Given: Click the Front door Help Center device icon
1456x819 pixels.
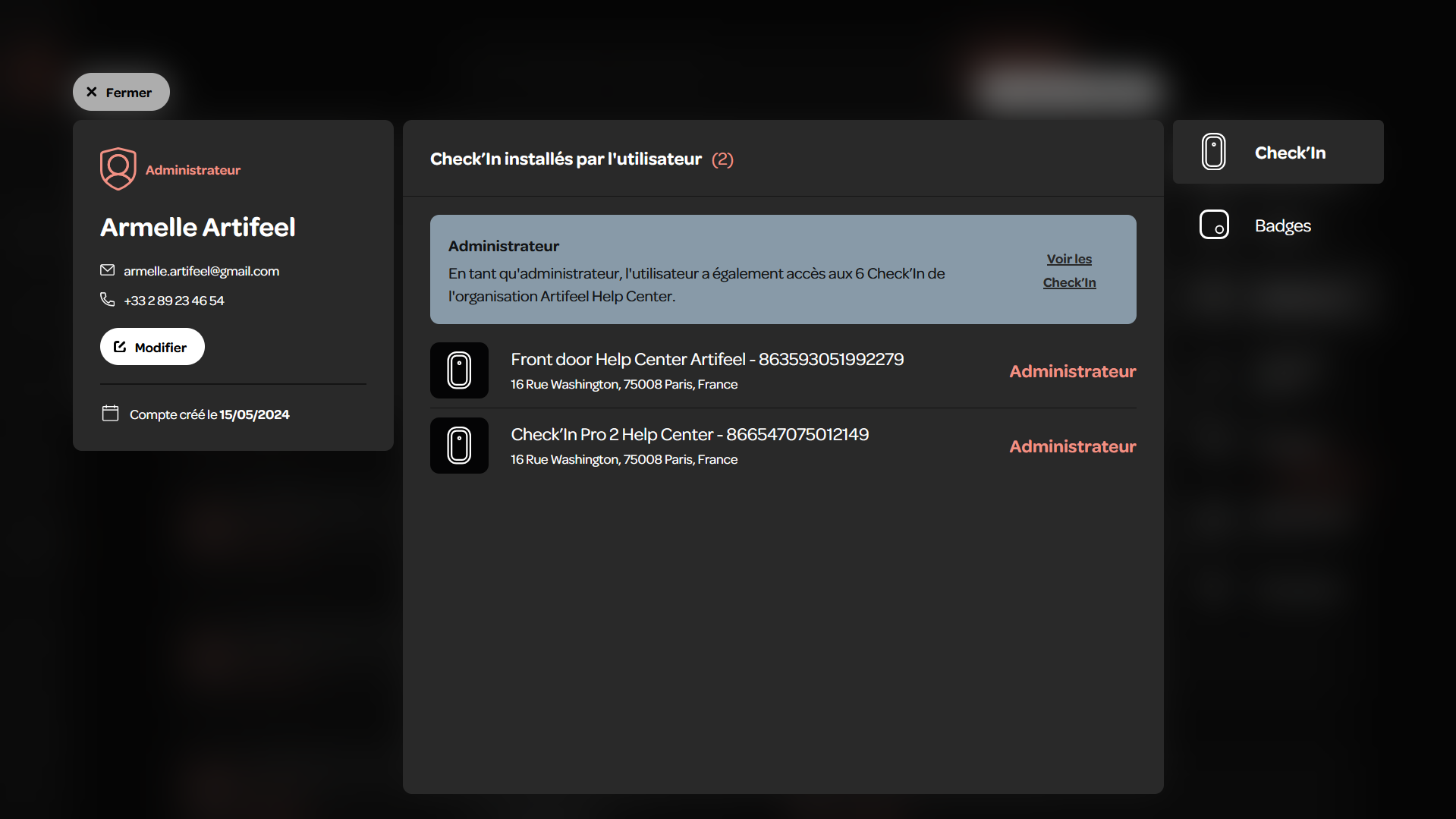Looking at the screenshot, I should coord(459,370).
